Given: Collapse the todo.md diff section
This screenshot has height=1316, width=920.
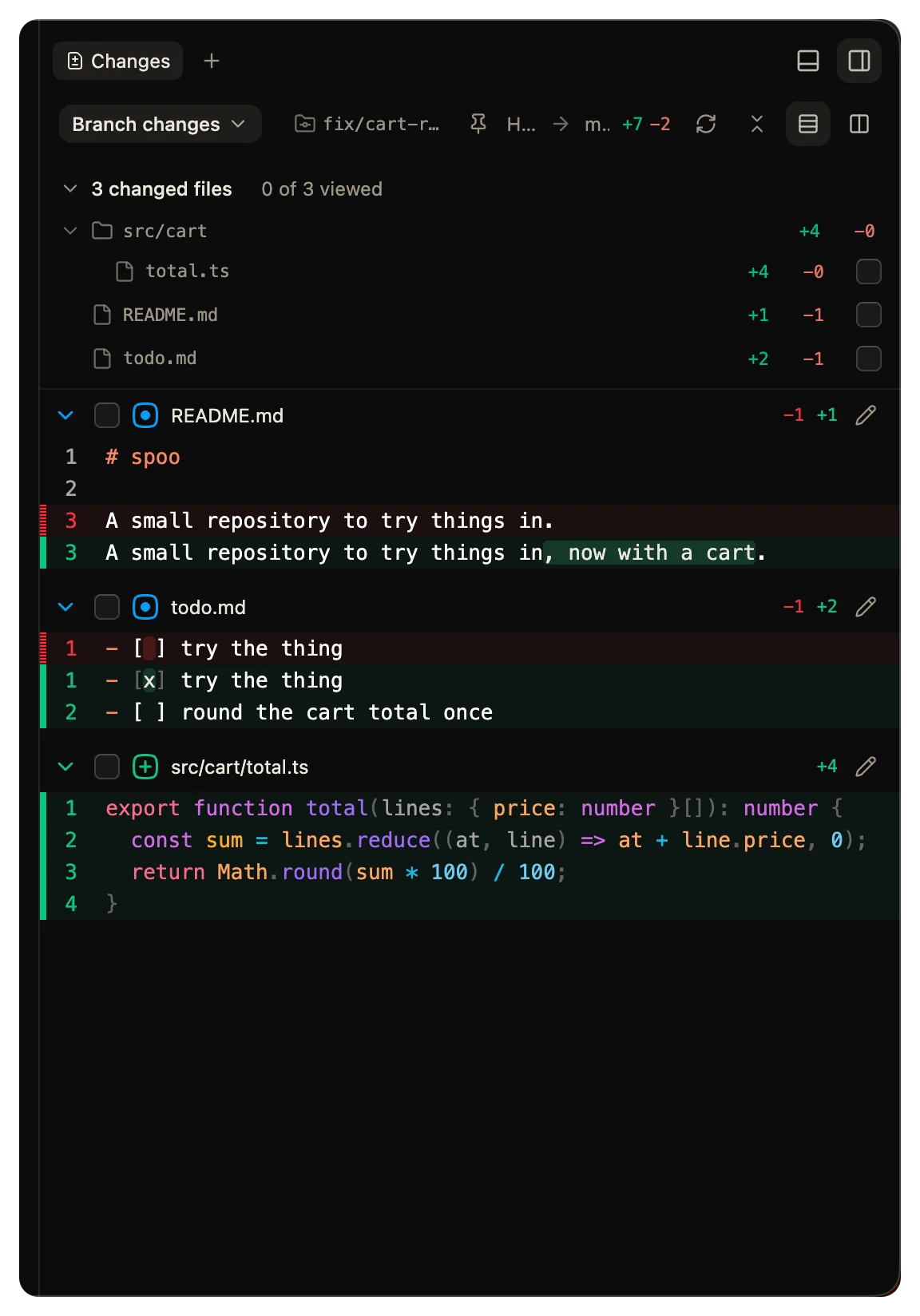Looking at the screenshot, I should click(x=65, y=607).
